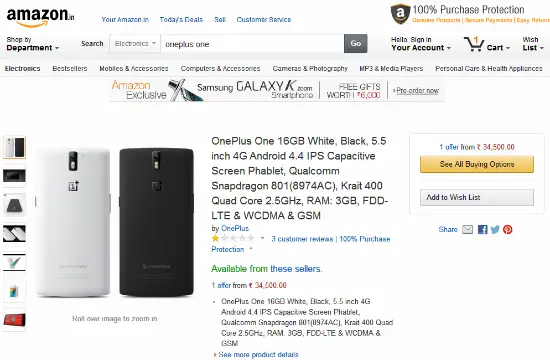Open Mobiles & Accessories category tab

coord(134,68)
